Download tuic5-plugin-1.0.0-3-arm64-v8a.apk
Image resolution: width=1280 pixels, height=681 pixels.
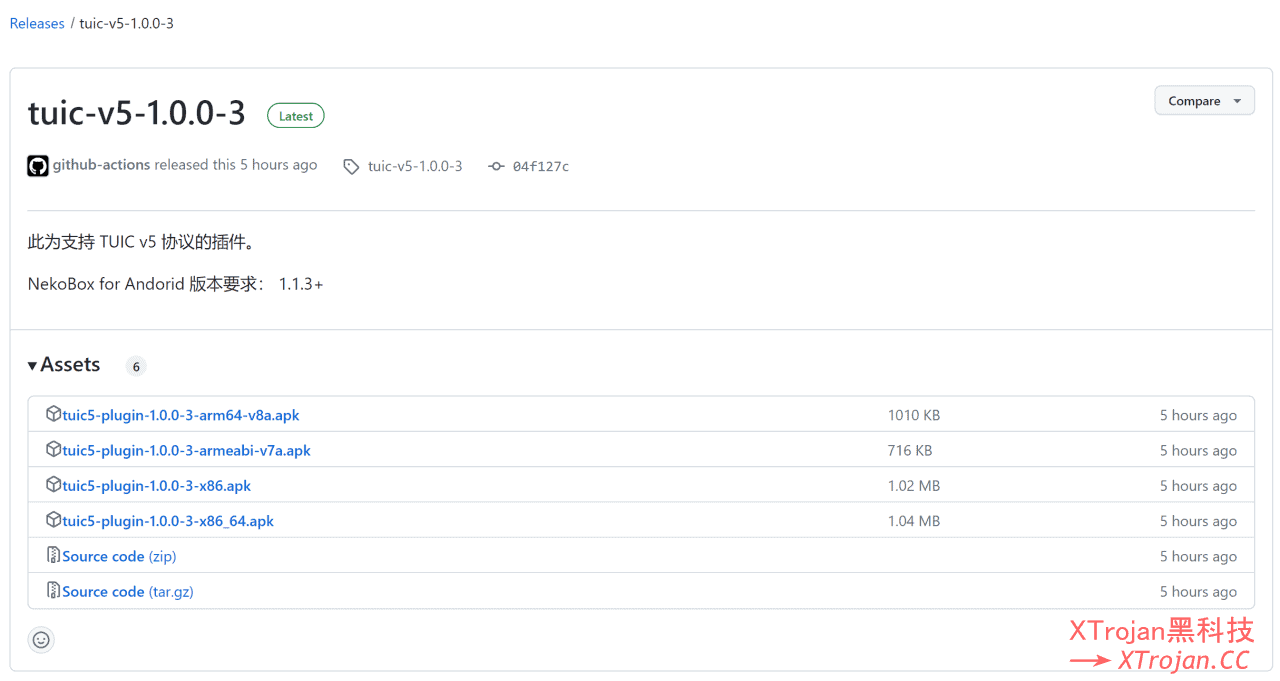tap(181, 415)
